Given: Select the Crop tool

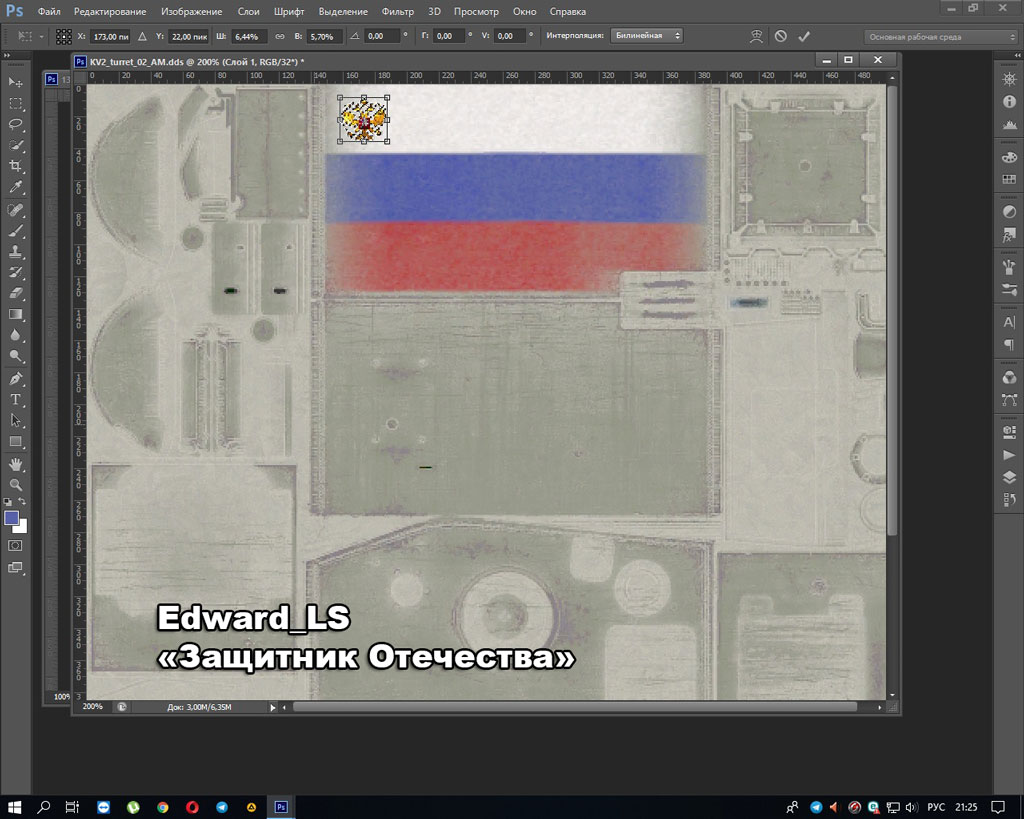Looking at the screenshot, I should coord(16,166).
